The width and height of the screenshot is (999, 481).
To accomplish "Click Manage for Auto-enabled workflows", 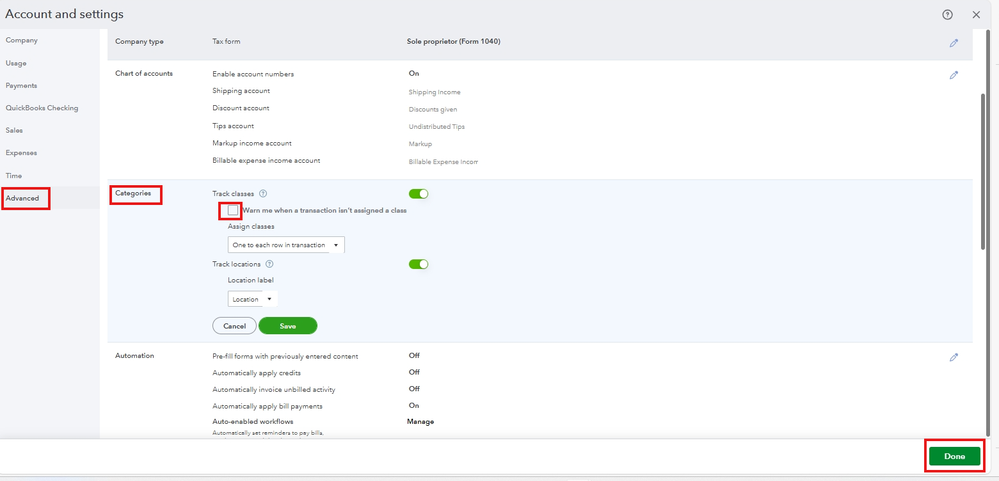I will 420,422.
